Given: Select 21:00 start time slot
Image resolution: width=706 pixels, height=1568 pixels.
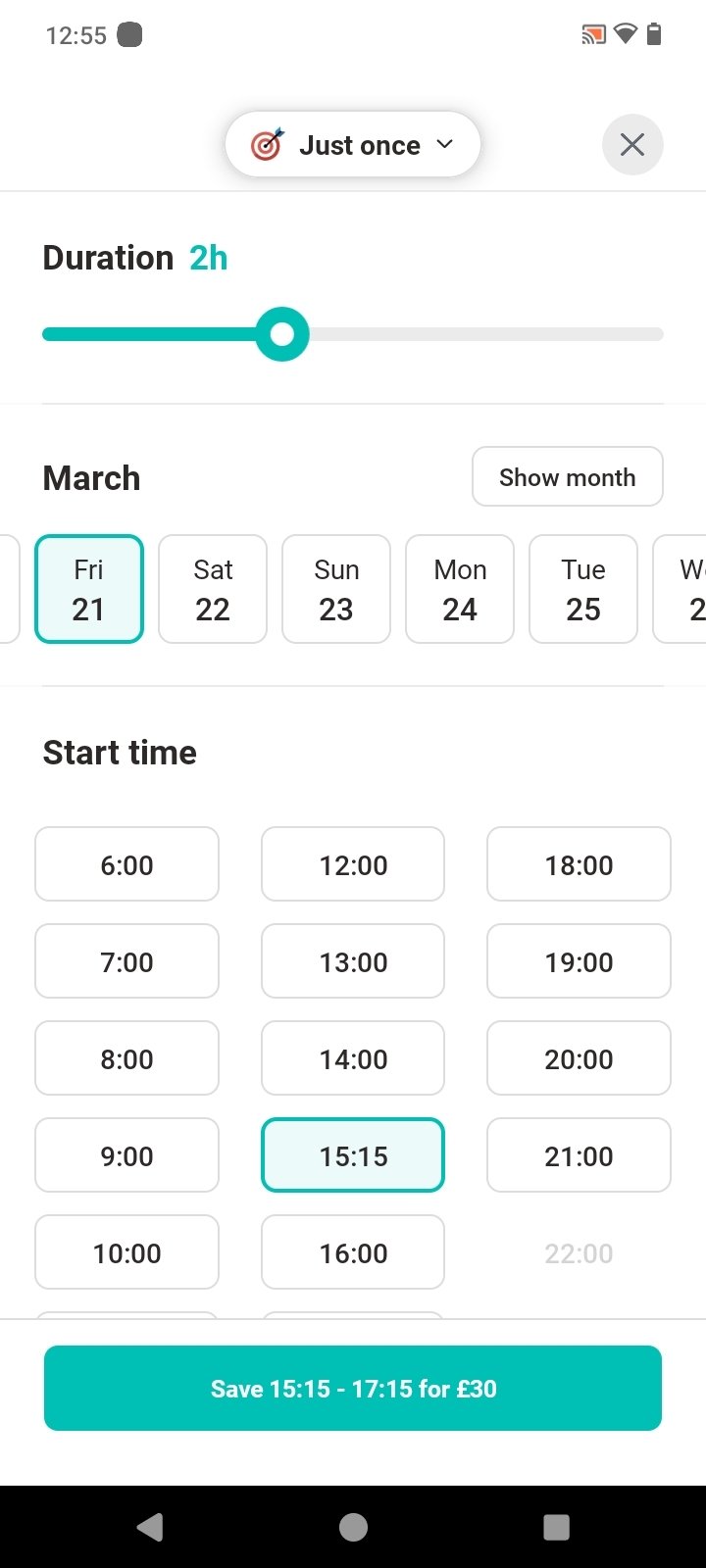Looking at the screenshot, I should pyautogui.click(x=579, y=1155).
